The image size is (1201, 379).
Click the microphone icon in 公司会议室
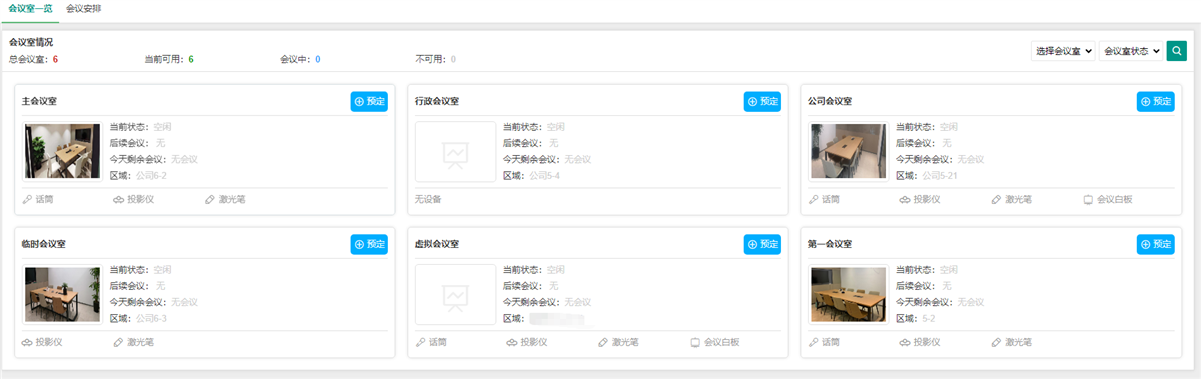(813, 200)
